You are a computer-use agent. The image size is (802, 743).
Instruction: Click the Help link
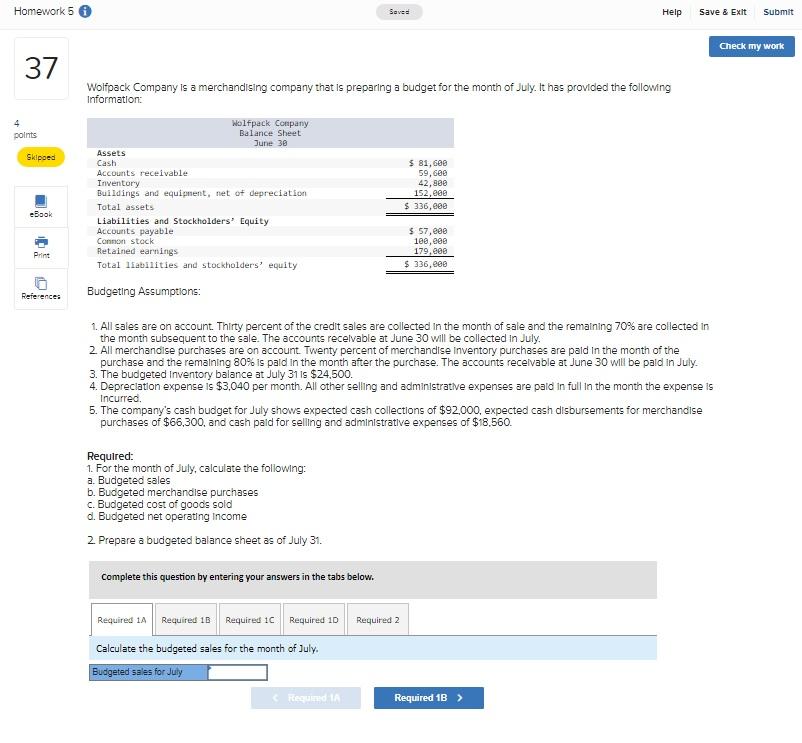672,12
